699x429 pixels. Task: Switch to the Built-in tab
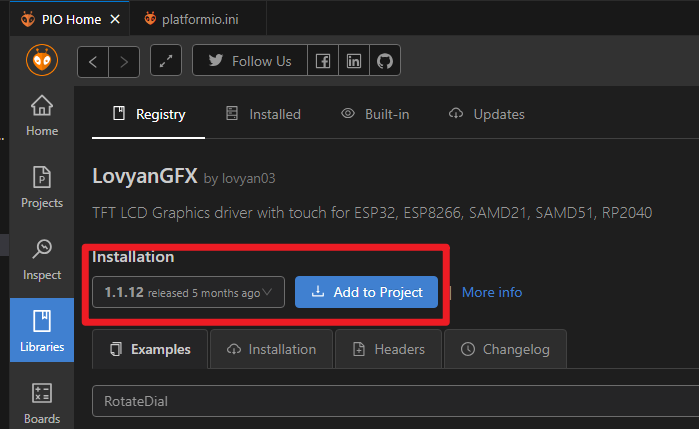tap(375, 114)
